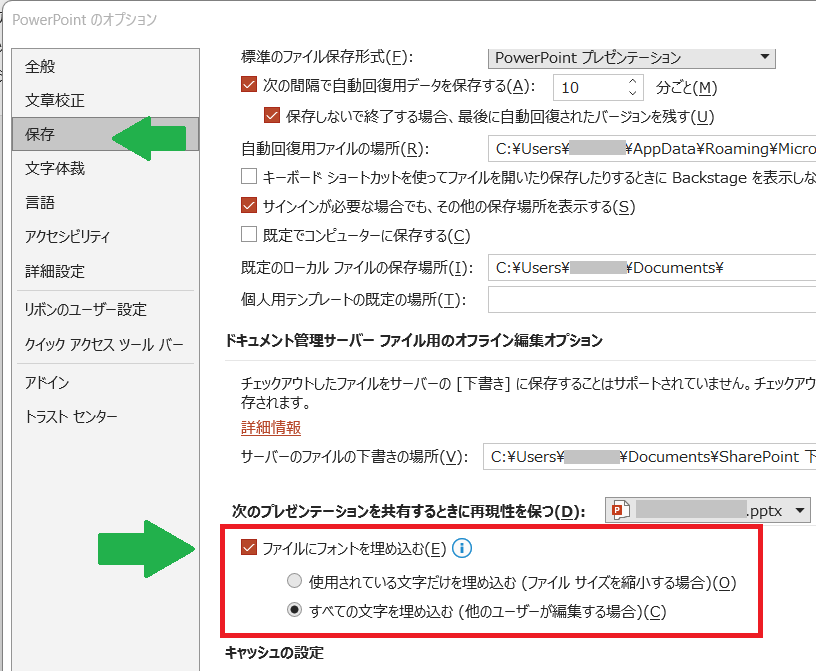Viewport: 816px width, 671px height.
Task: Open クイック アクセス ツール バー category
Action: pos(104,344)
